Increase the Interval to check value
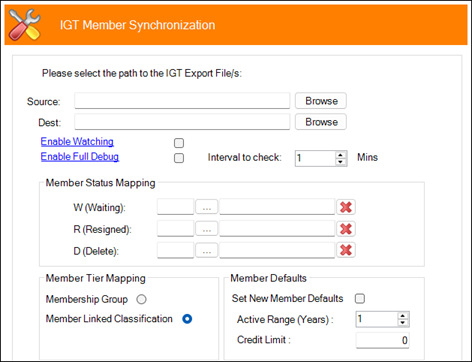The width and height of the screenshot is (472, 362). (x=340, y=155)
